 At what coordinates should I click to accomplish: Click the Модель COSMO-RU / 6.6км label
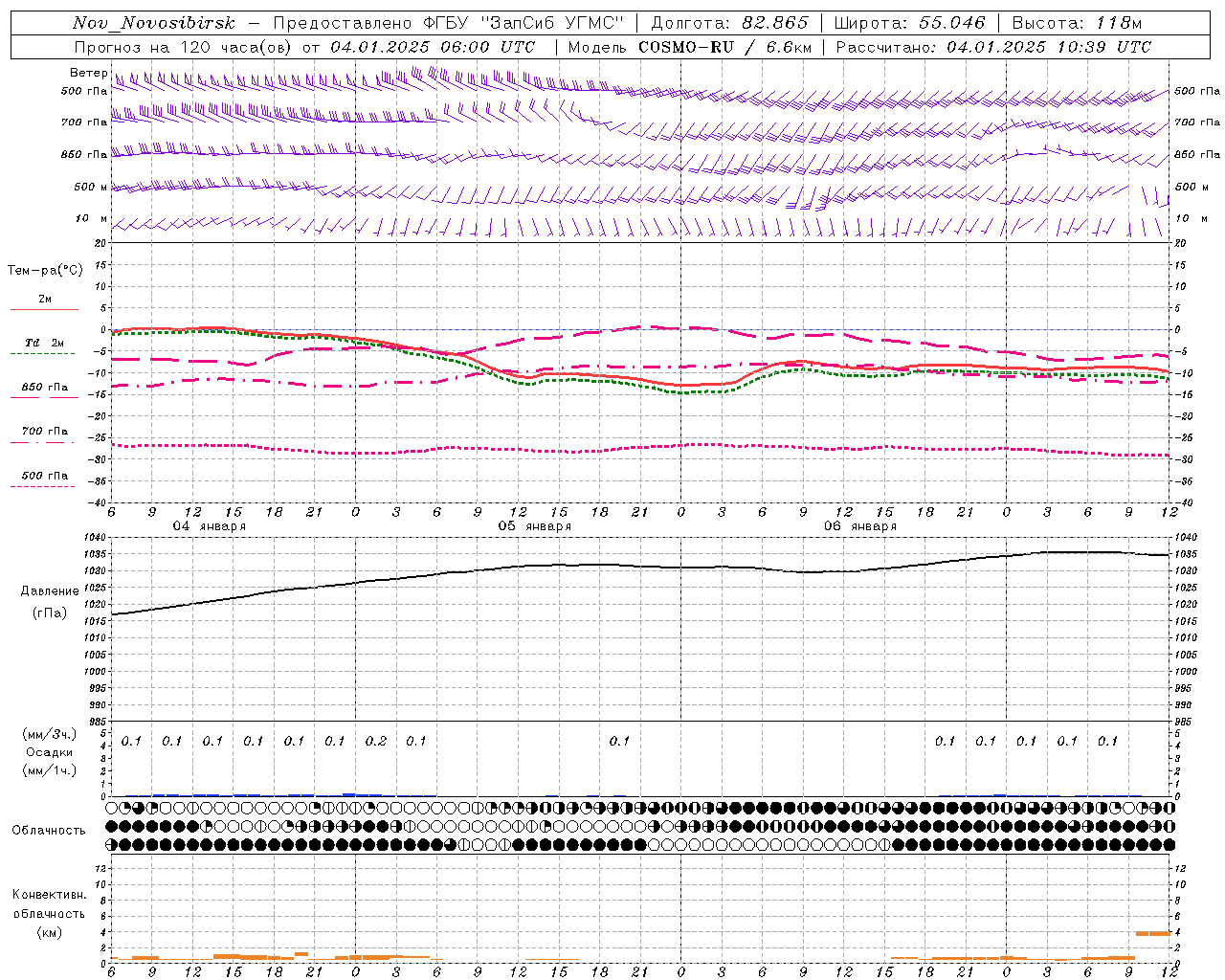click(690, 47)
